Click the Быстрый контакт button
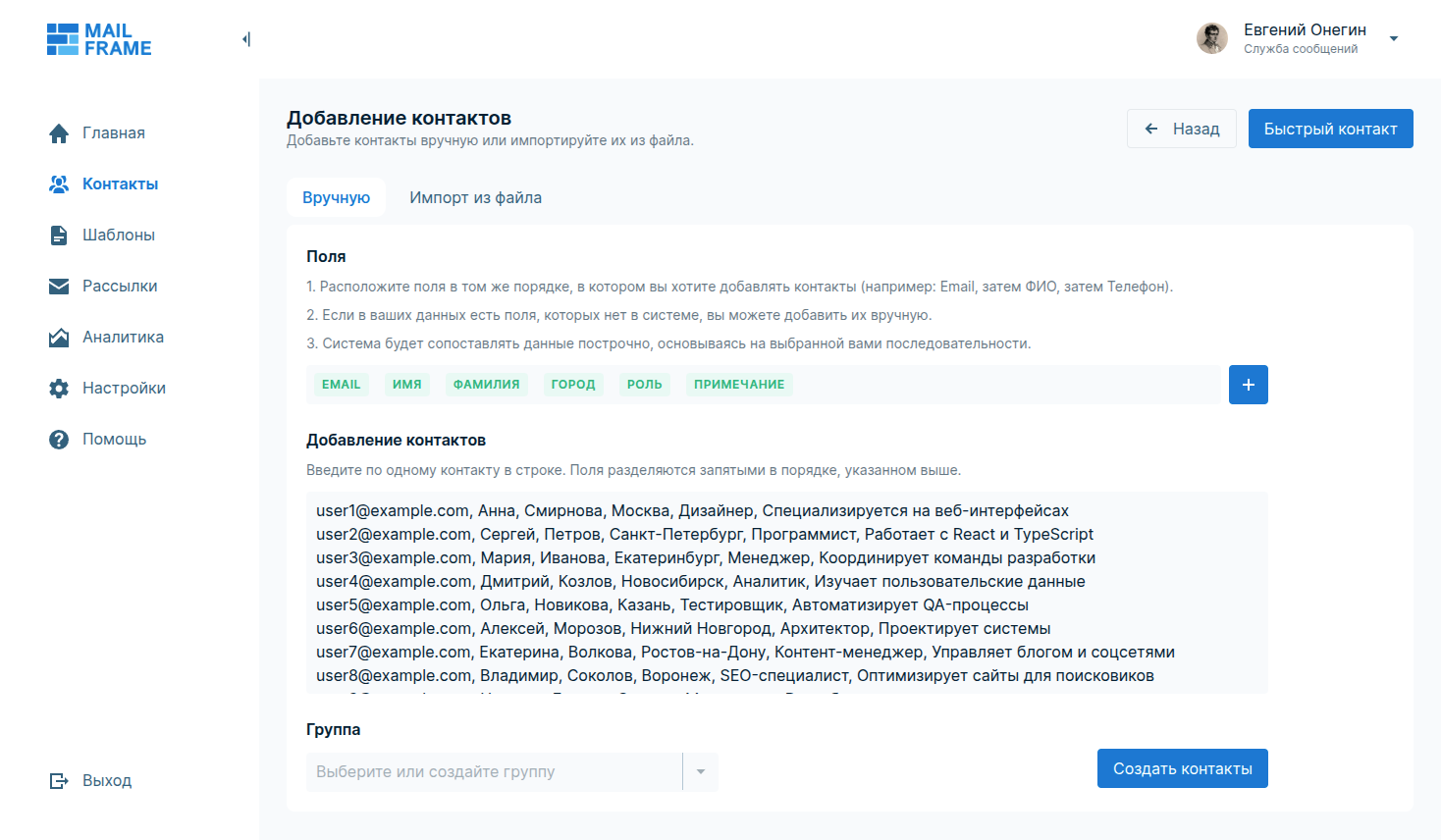The width and height of the screenshot is (1441, 840). (1330, 130)
